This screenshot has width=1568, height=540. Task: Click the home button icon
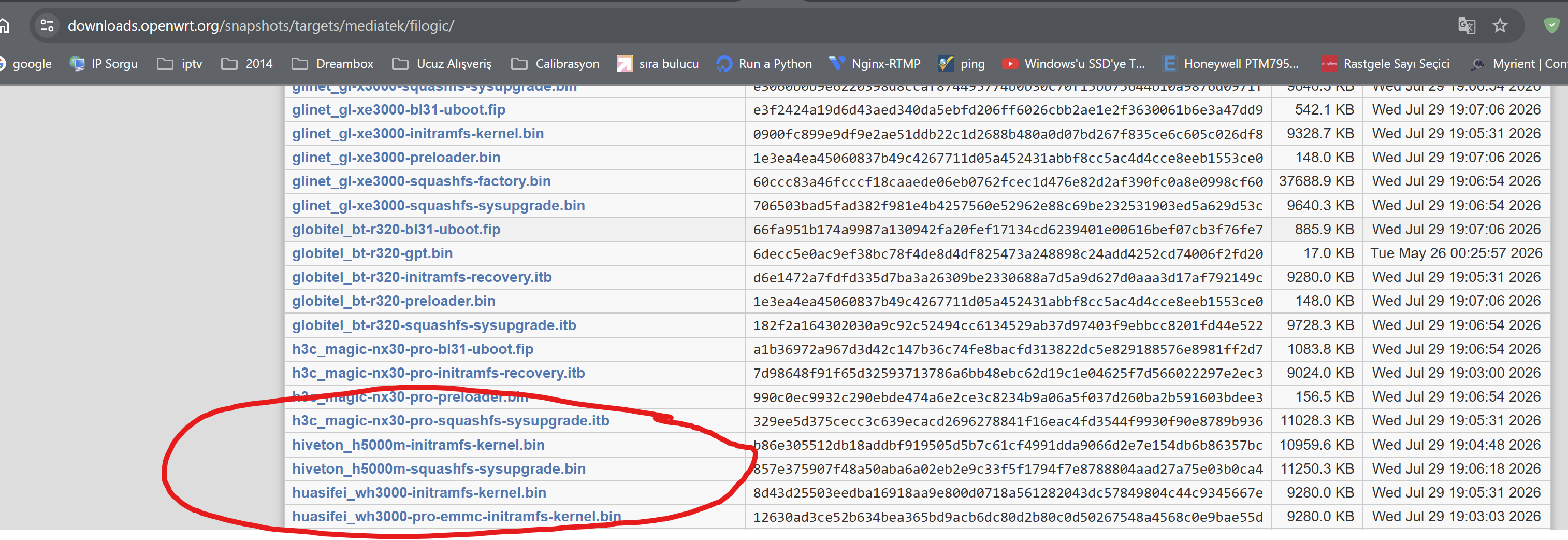4,25
